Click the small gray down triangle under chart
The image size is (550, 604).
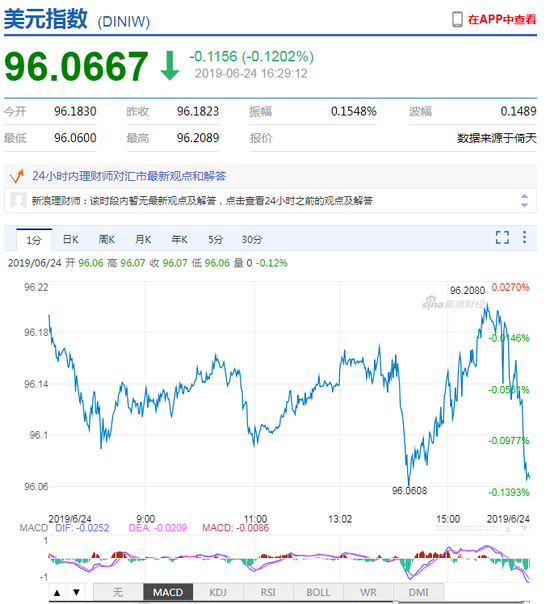coord(525,529)
